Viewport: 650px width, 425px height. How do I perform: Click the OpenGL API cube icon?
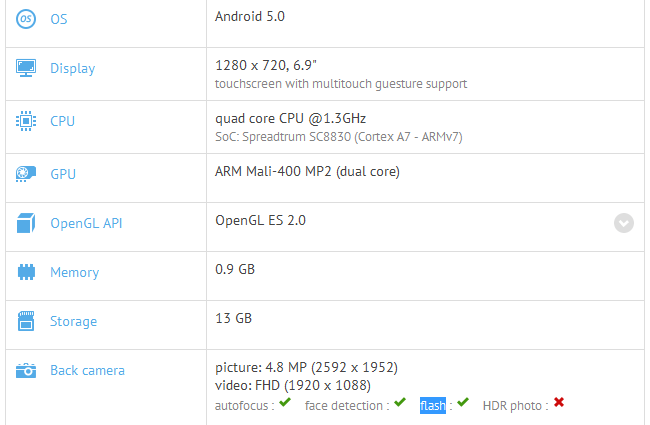(x=26, y=223)
